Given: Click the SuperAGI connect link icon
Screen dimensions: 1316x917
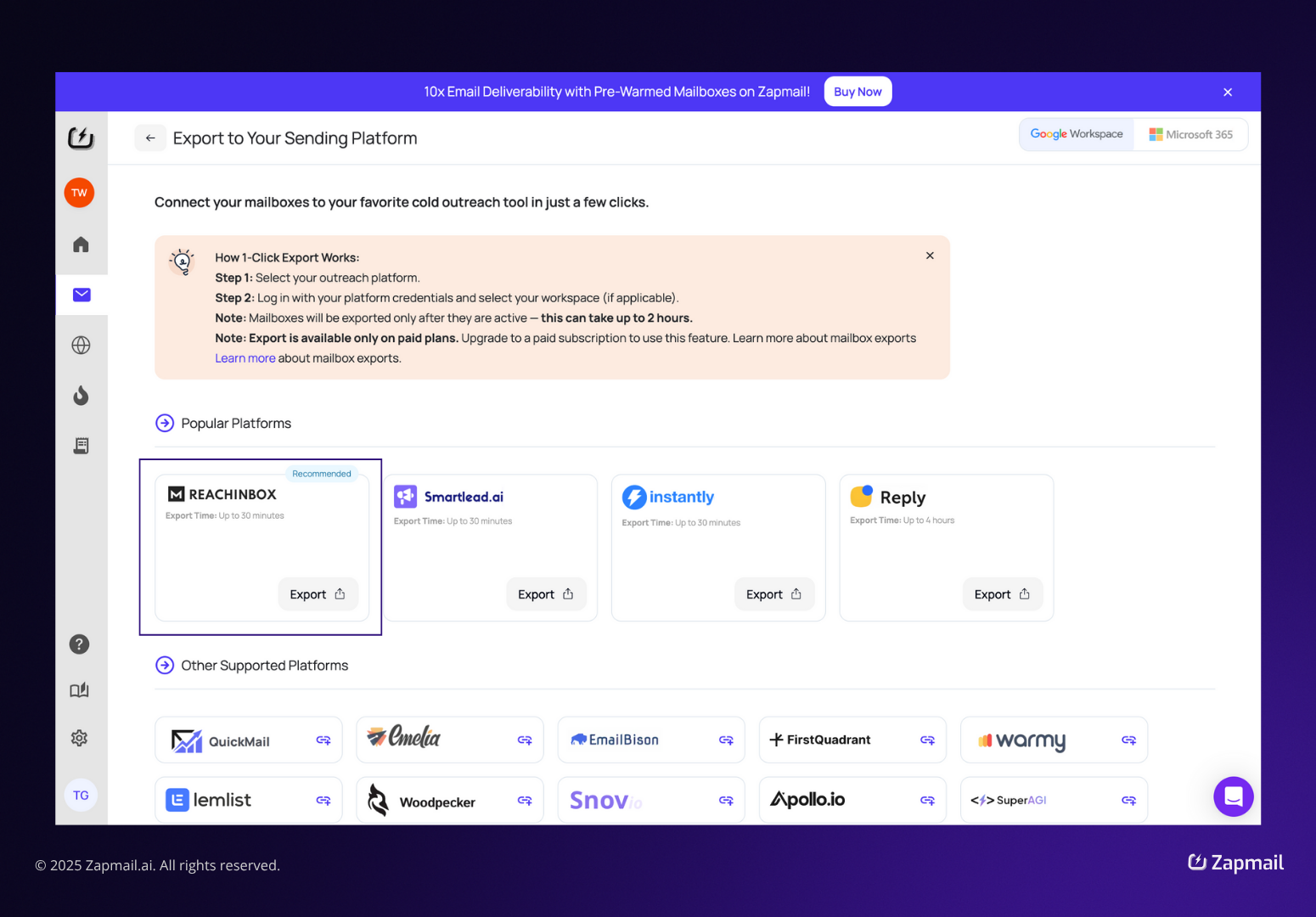Looking at the screenshot, I should point(1128,801).
